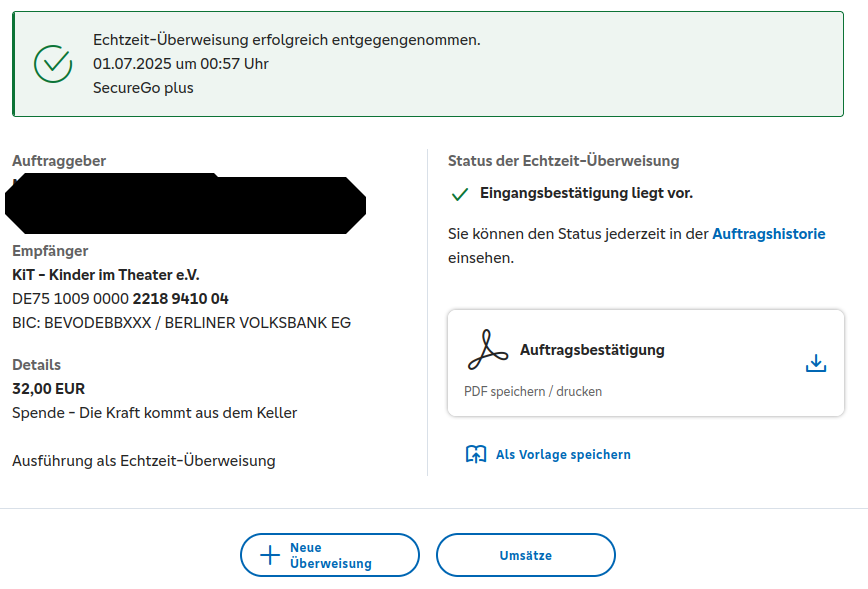Open the Auftragshistorie link

pyautogui.click(x=768, y=234)
